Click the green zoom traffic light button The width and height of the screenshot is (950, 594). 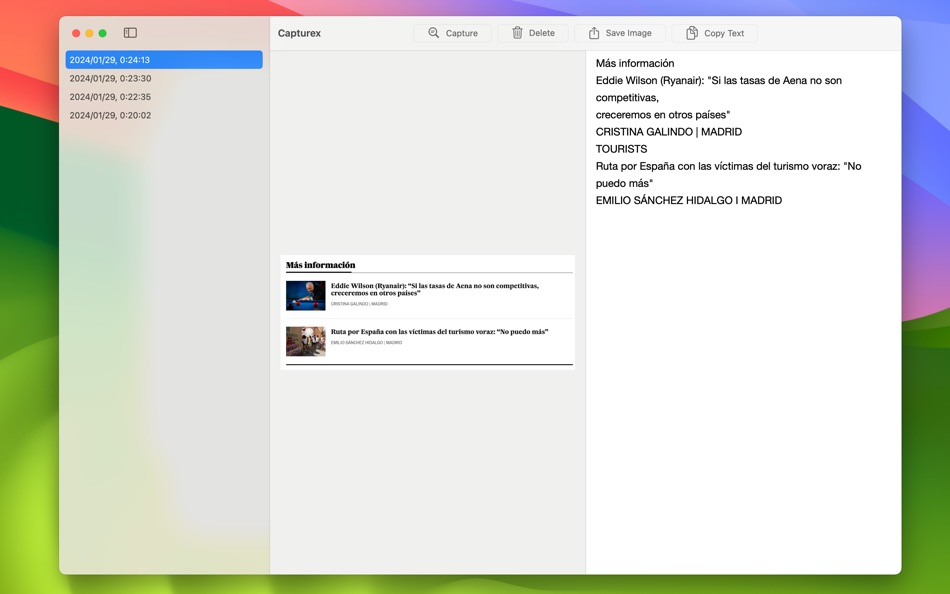click(x=101, y=32)
